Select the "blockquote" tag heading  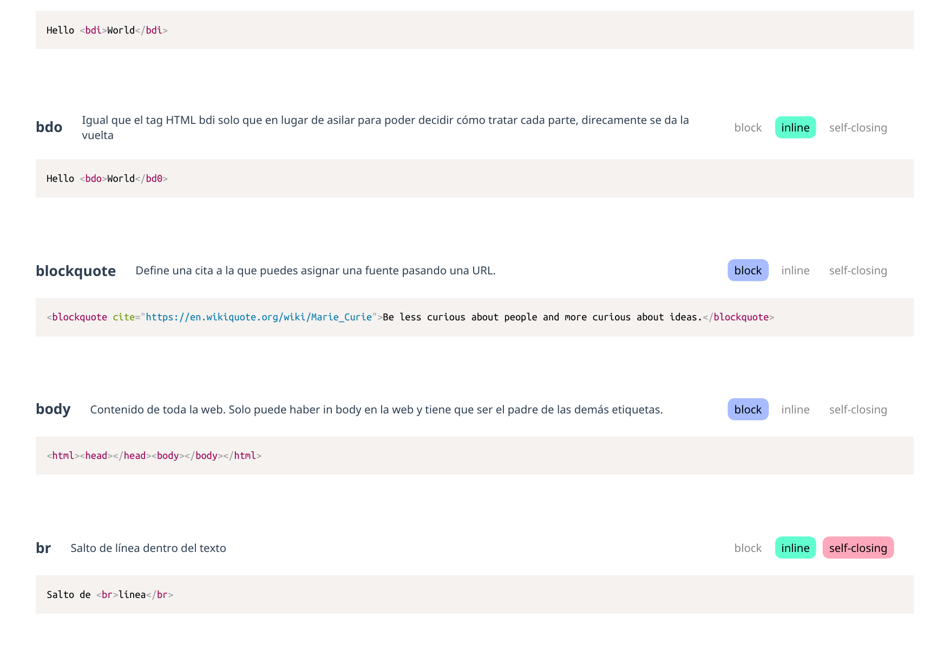[75, 270]
